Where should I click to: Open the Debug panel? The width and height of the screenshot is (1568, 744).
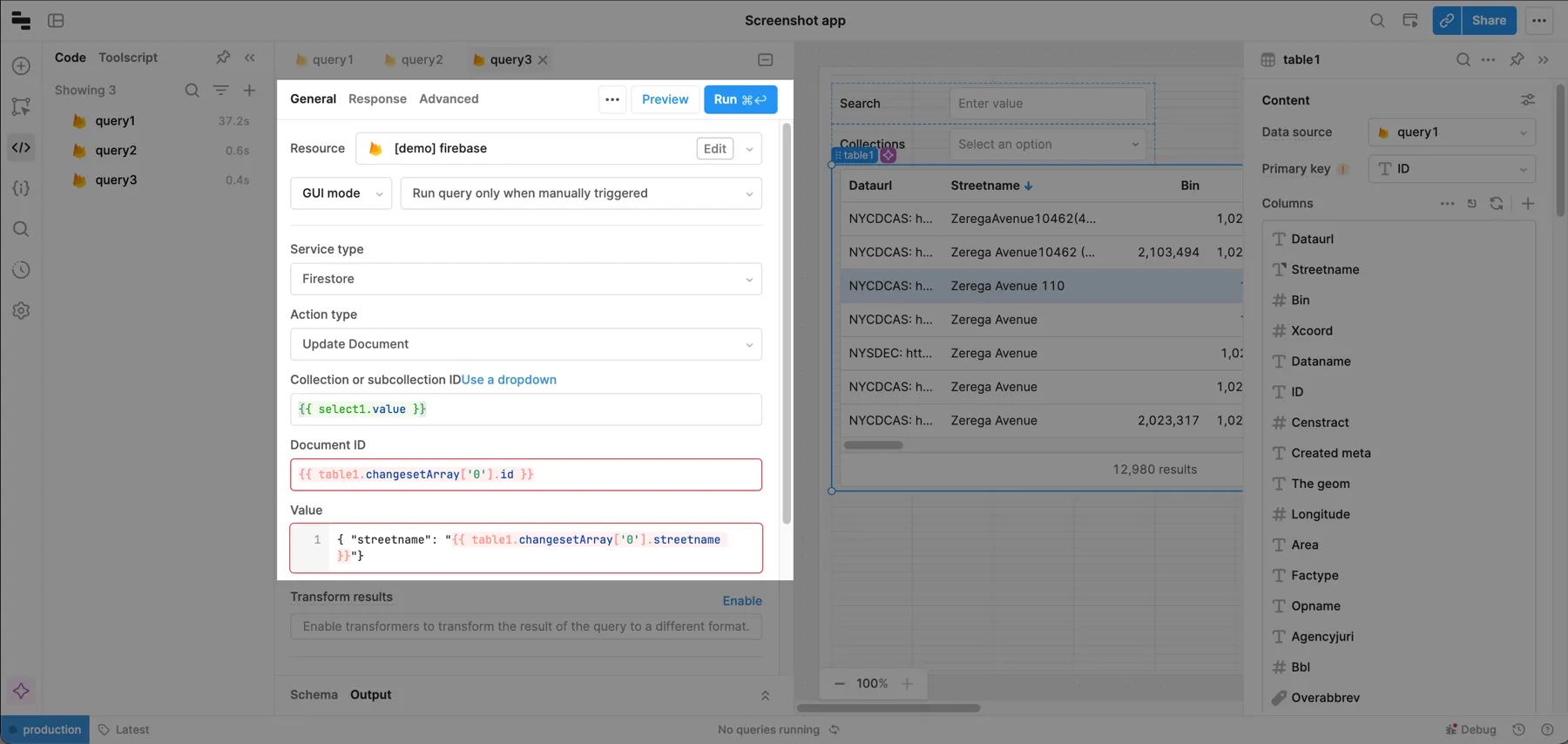point(1470,730)
